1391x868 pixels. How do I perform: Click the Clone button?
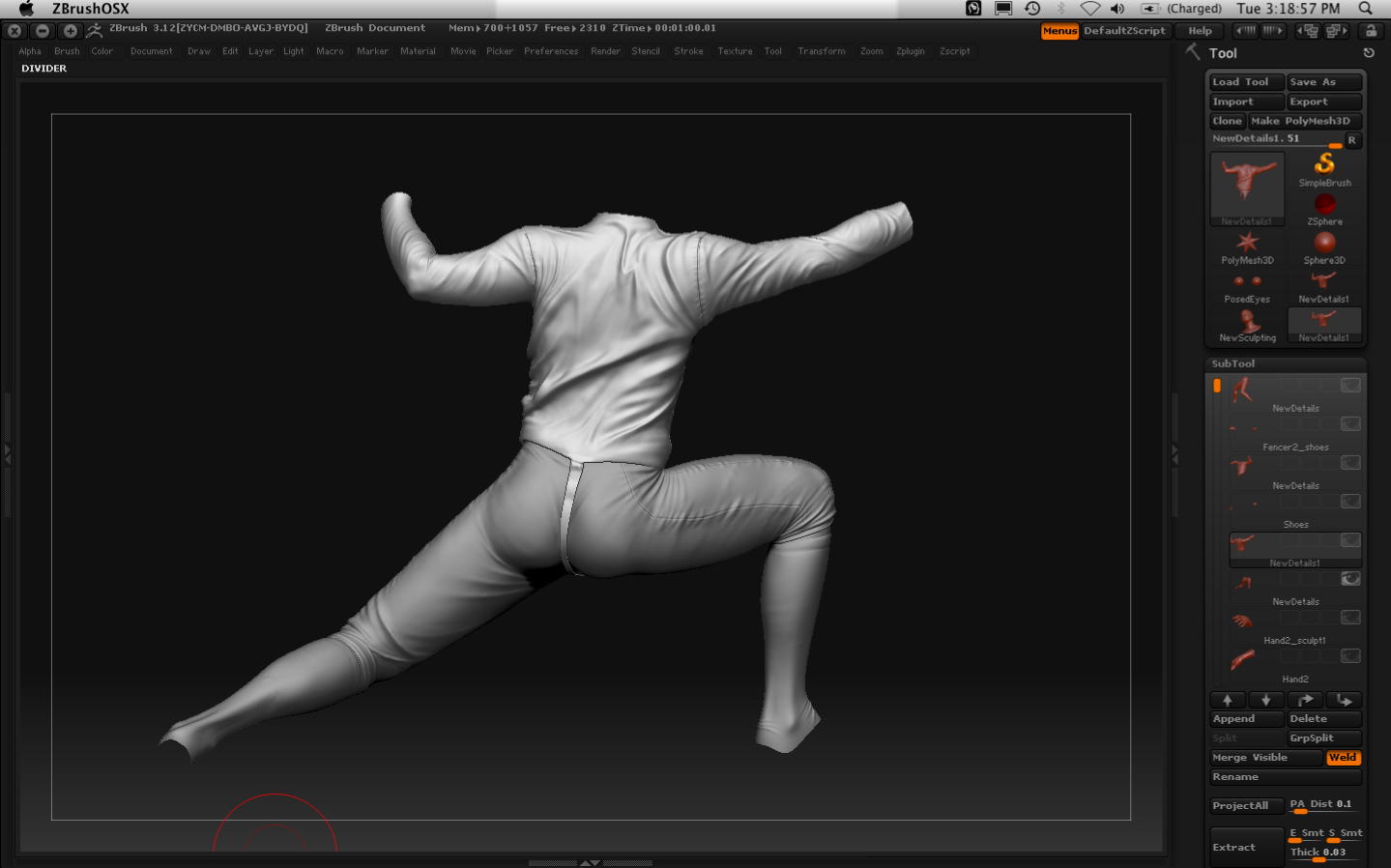tap(1228, 121)
